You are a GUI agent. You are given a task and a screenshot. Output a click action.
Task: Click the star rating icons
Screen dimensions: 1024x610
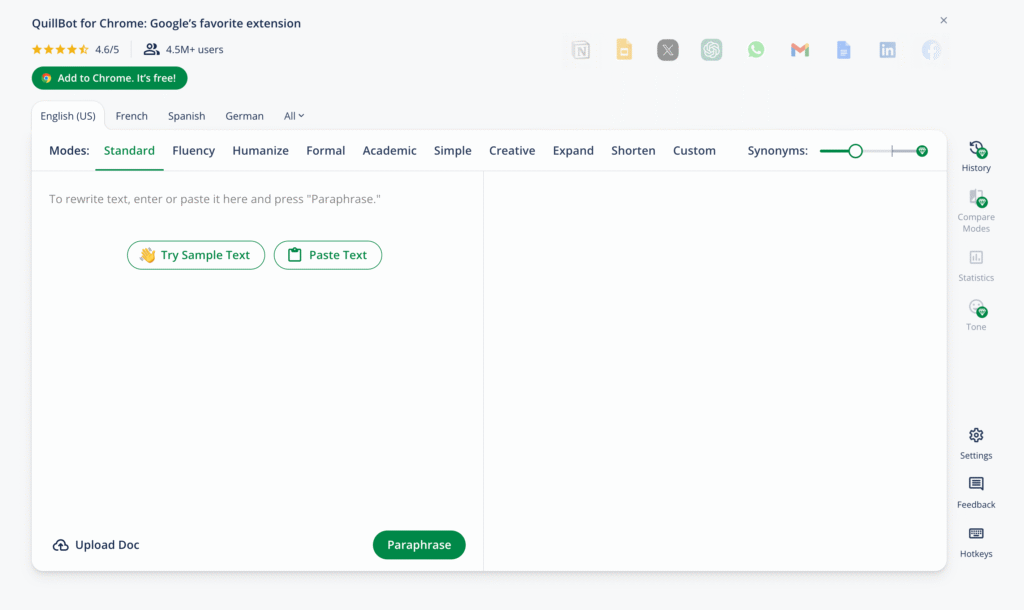tap(60, 49)
